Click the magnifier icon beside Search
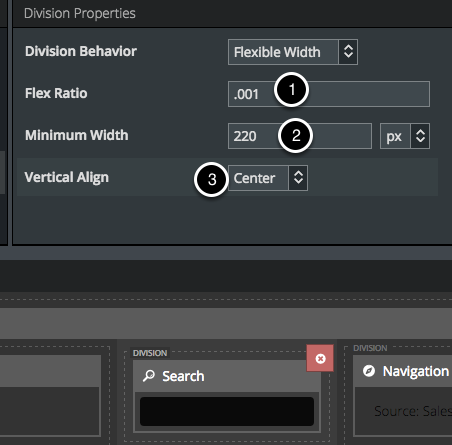The width and height of the screenshot is (452, 445). tap(149, 376)
